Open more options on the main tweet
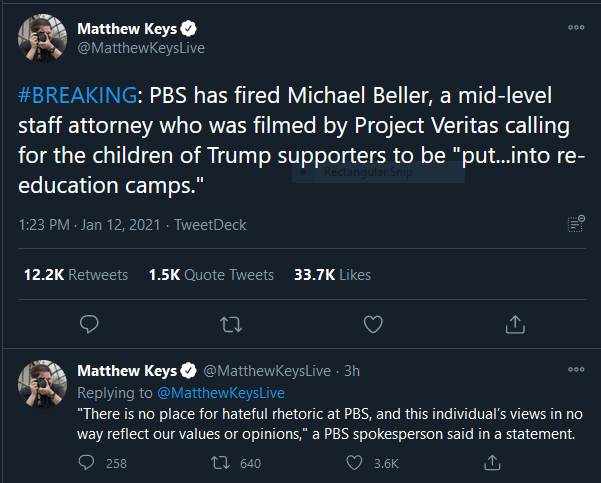 pos(576,28)
